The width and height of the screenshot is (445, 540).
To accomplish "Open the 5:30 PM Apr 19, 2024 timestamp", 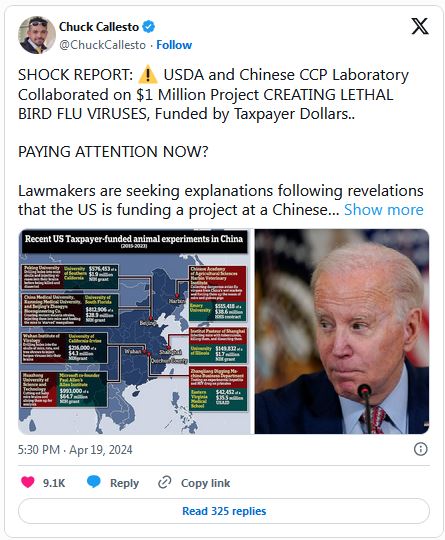I will coord(75,450).
